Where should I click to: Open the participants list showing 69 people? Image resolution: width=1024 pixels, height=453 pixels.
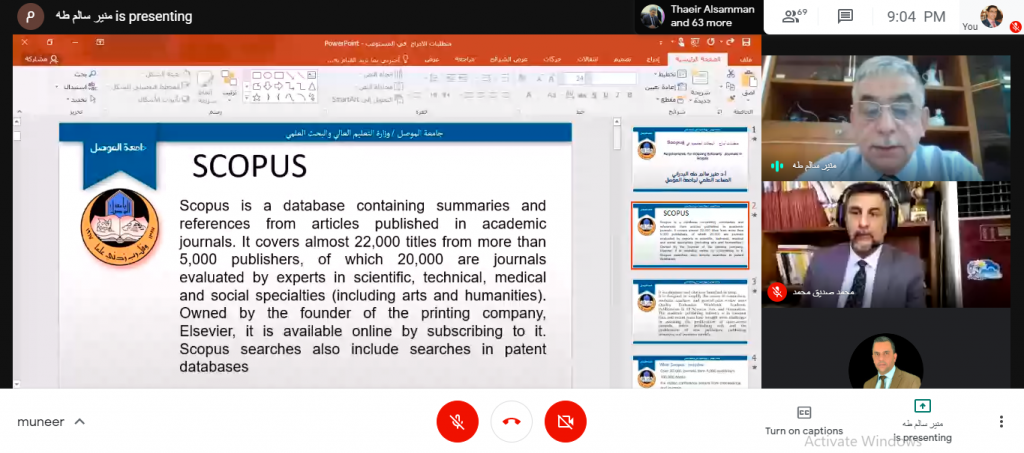click(x=795, y=16)
